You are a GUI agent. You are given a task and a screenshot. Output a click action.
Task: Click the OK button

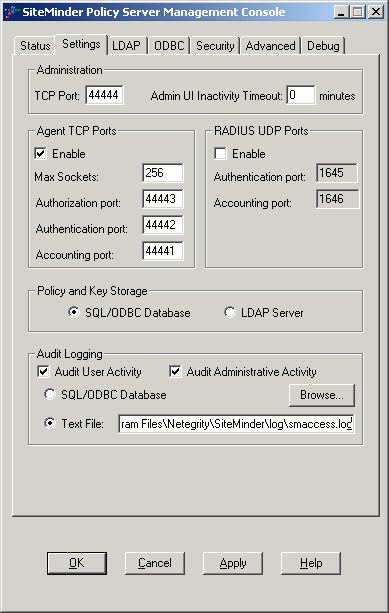[x=77, y=563]
